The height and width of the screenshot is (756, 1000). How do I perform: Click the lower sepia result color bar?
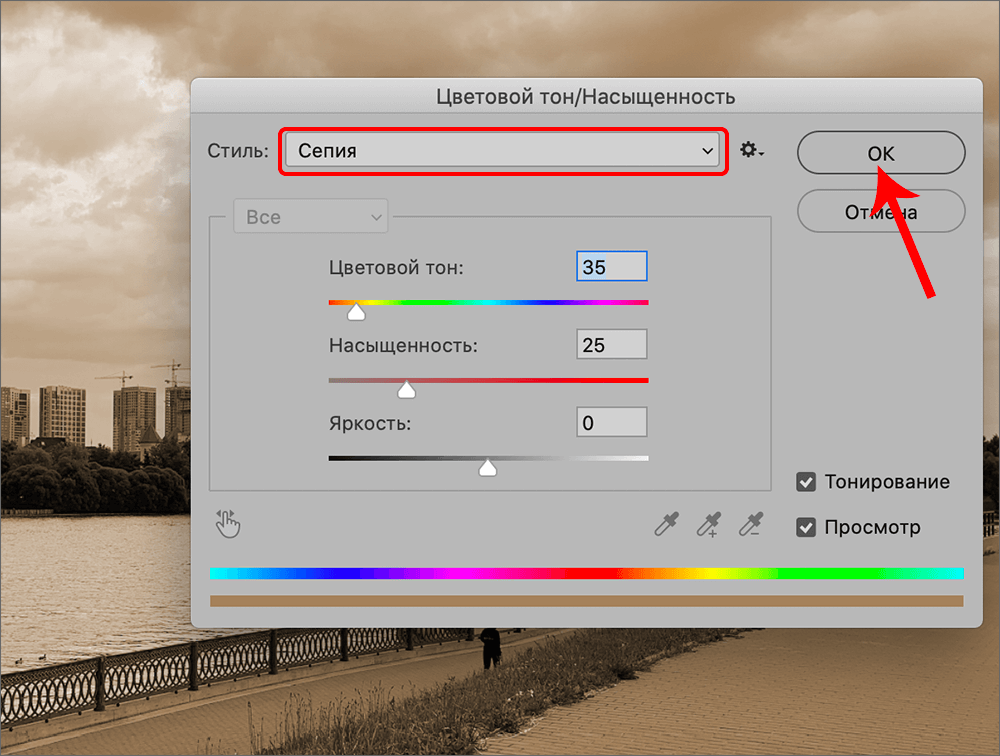(586, 601)
